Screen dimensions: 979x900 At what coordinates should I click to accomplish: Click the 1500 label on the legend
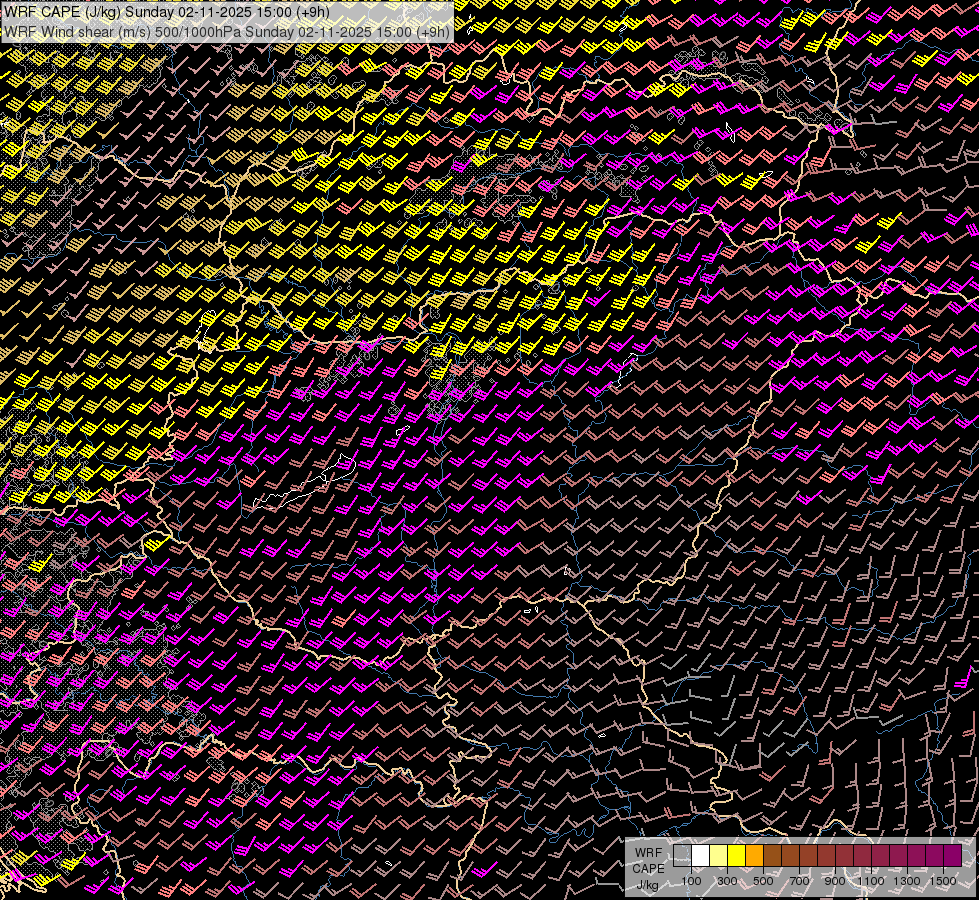click(x=943, y=881)
